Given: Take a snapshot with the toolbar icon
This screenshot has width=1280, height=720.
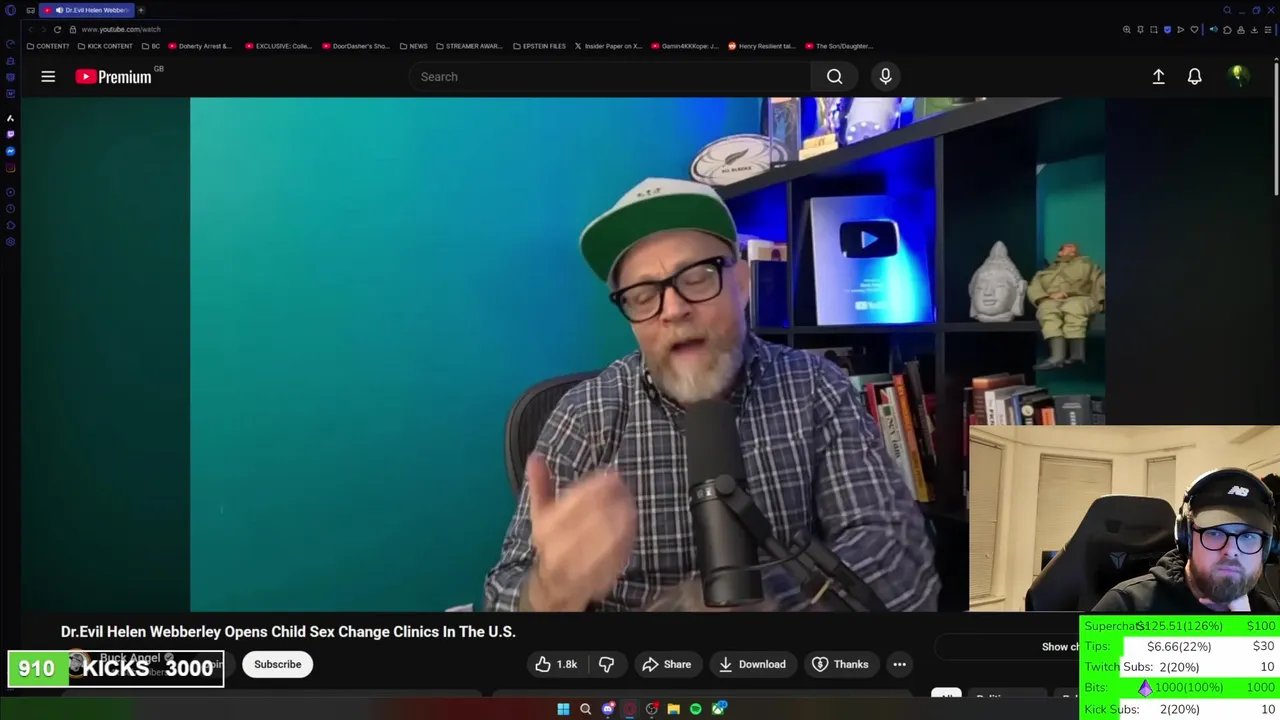Looking at the screenshot, I should (1154, 30).
